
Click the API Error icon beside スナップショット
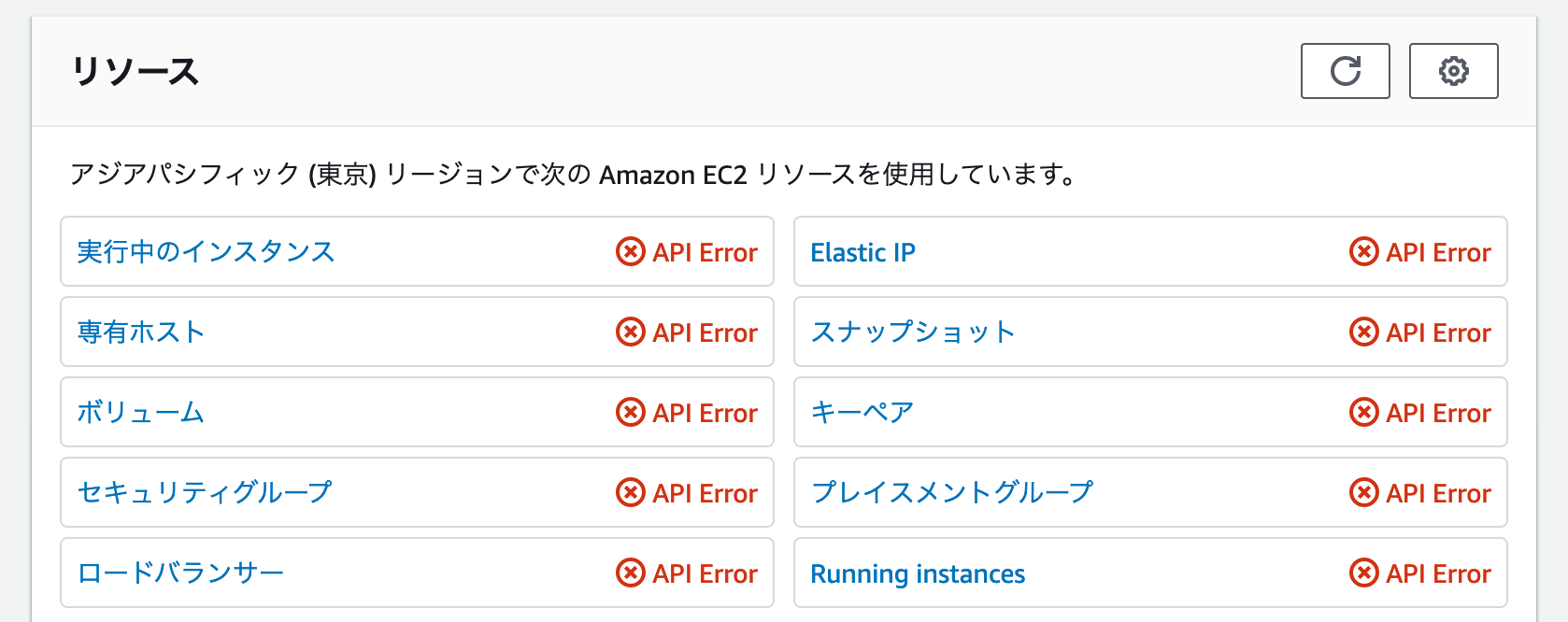(x=1364, y=332)
